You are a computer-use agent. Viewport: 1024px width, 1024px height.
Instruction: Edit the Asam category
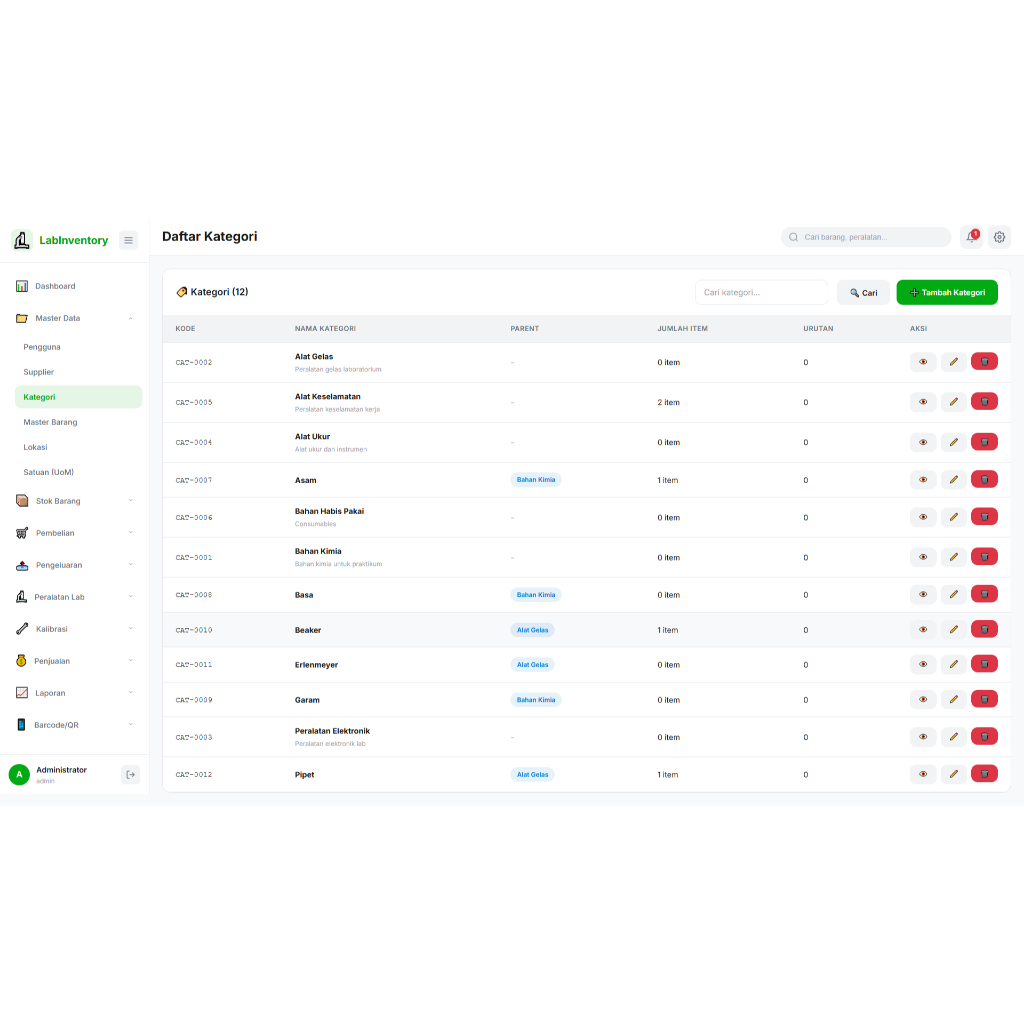click(953, 479)
